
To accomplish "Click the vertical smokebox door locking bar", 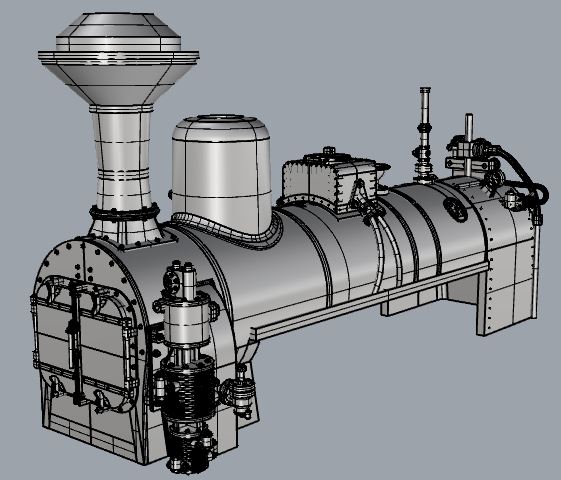I will [x=75, y=342].
